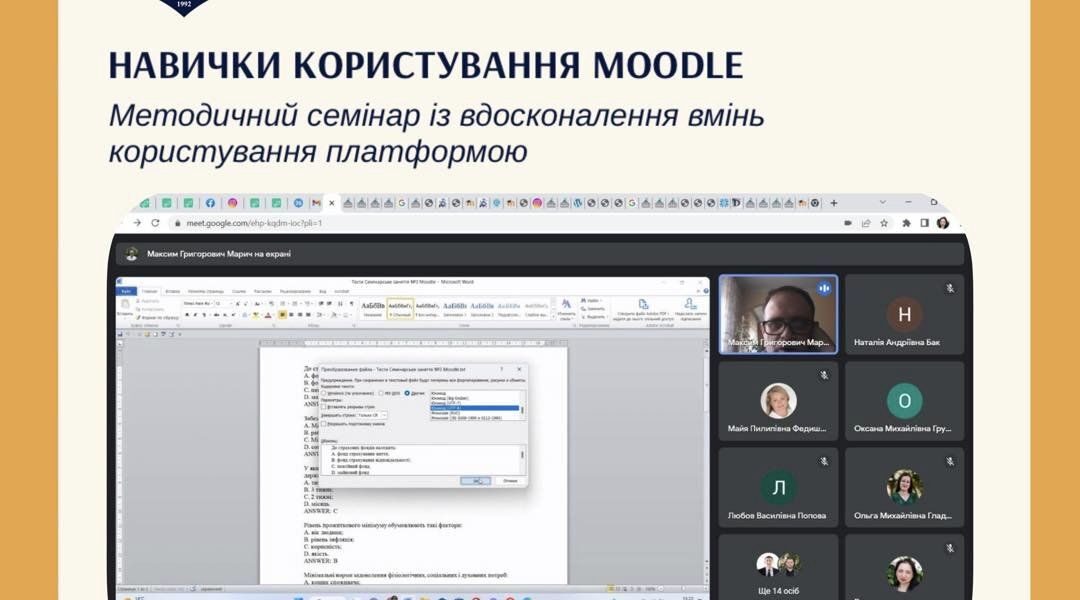Image resolution: width=1080 pixels, height=600 pixels.
Task: Click save icon in Word quick access toolbar
Action: point(121,334)
